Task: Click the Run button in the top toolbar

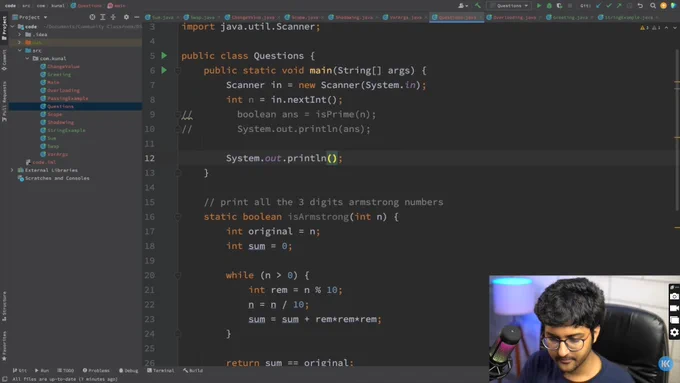Action: [x=539, y=6]
